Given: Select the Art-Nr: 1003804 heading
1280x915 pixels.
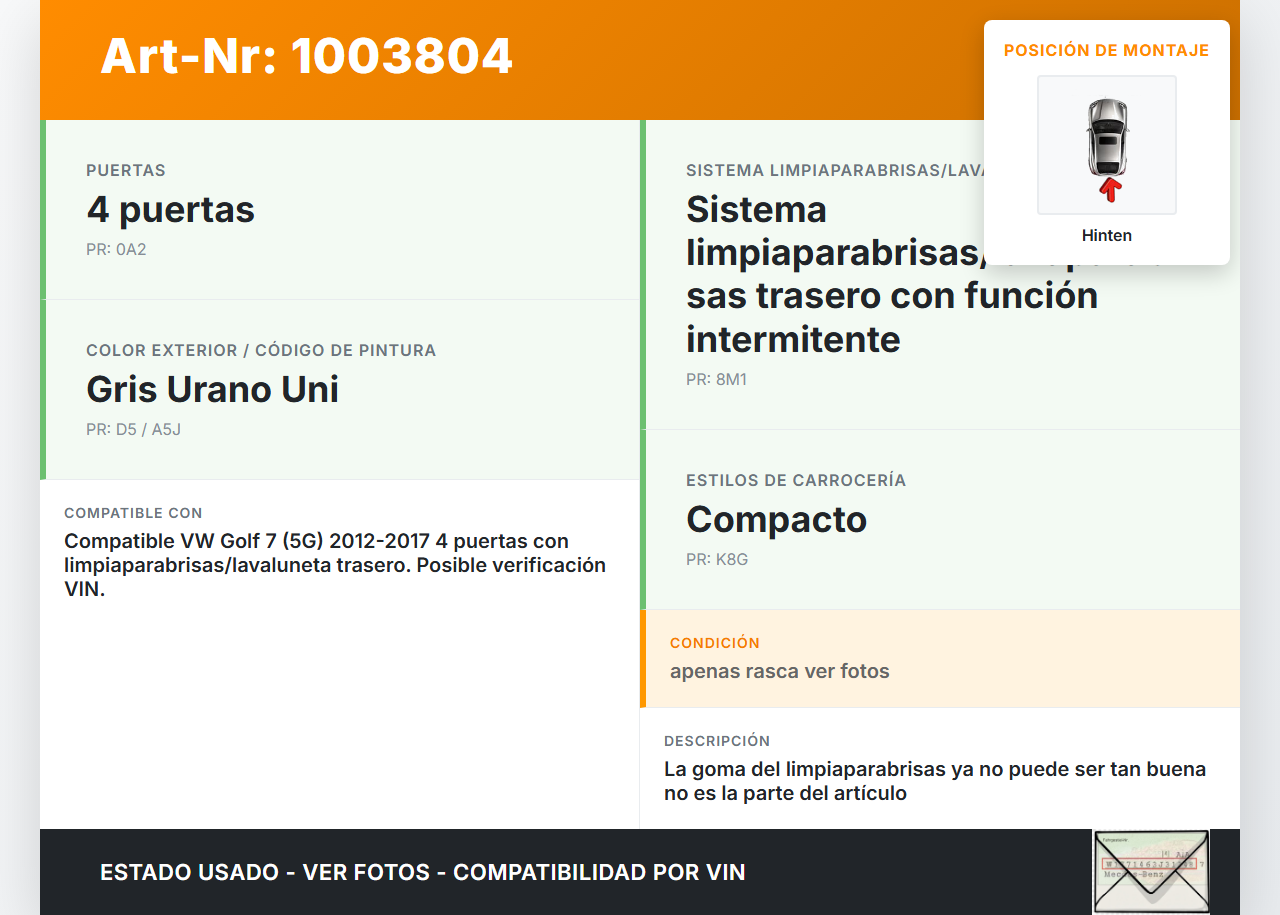Looking at the screenshot, I should coord(307,56).
